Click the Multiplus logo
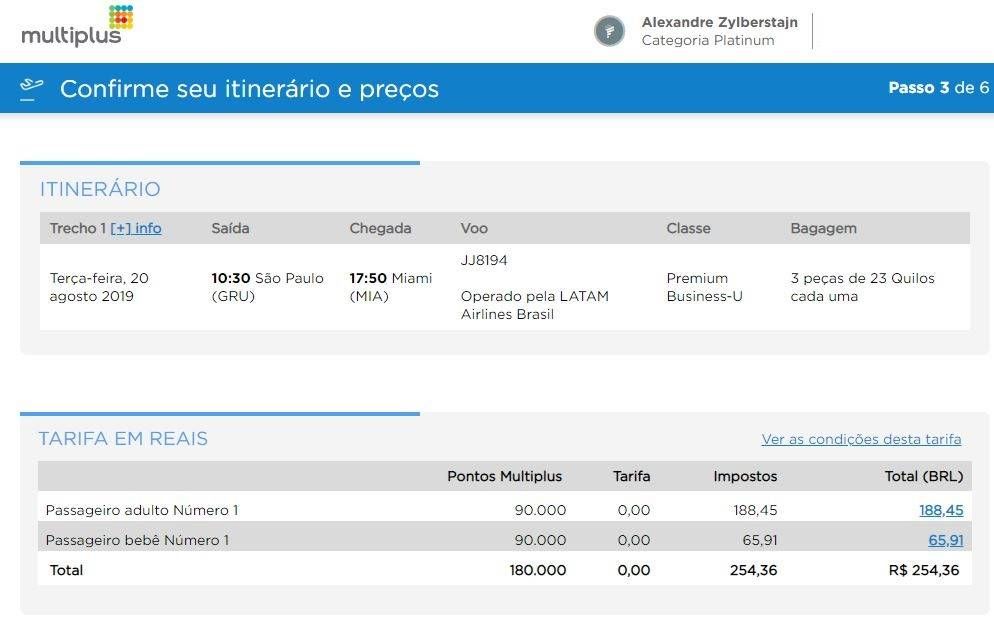The height and width of the screenshot is (617, 994). (77, 27)
